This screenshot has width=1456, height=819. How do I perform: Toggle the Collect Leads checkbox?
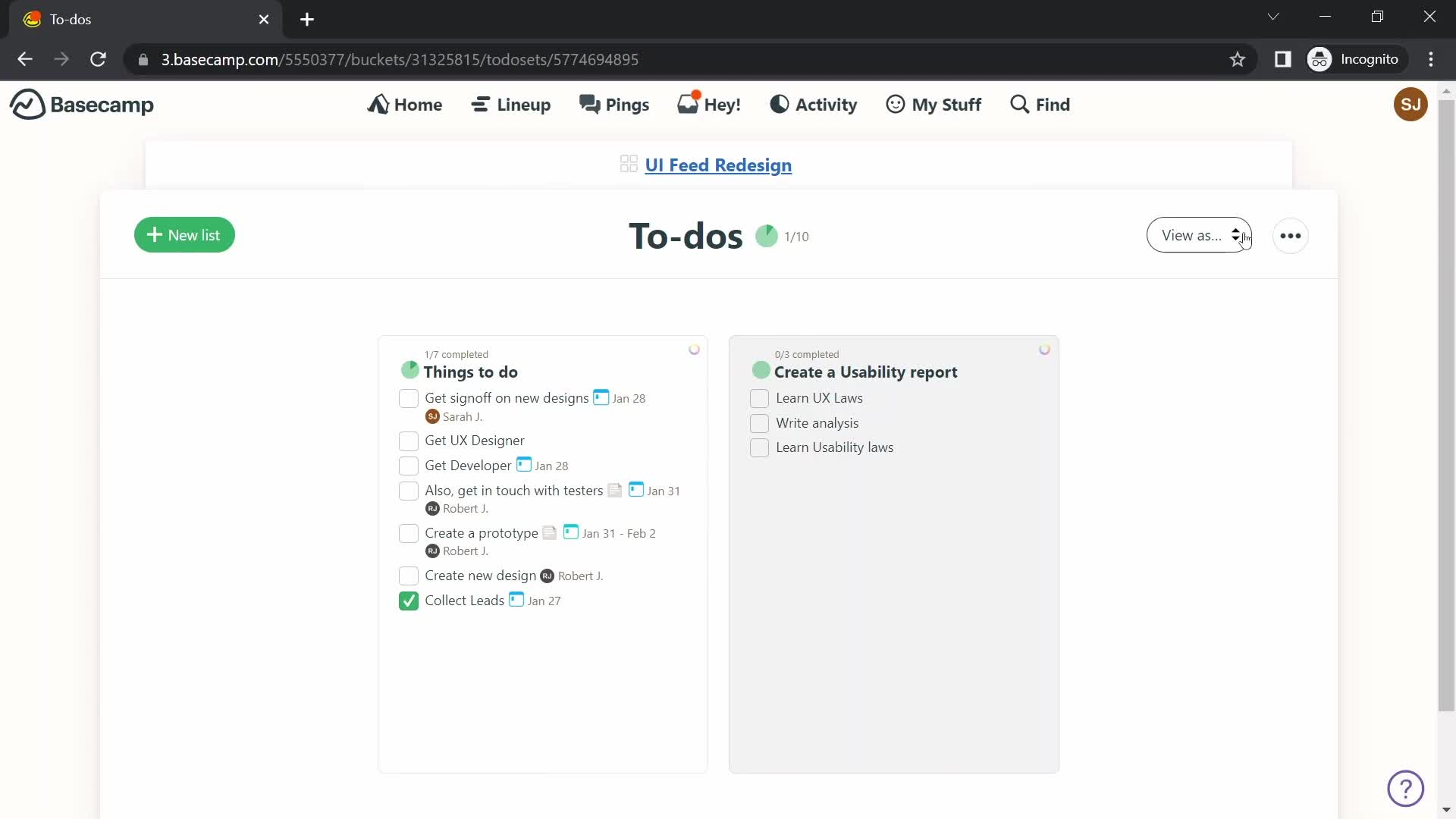coord(409,600)
